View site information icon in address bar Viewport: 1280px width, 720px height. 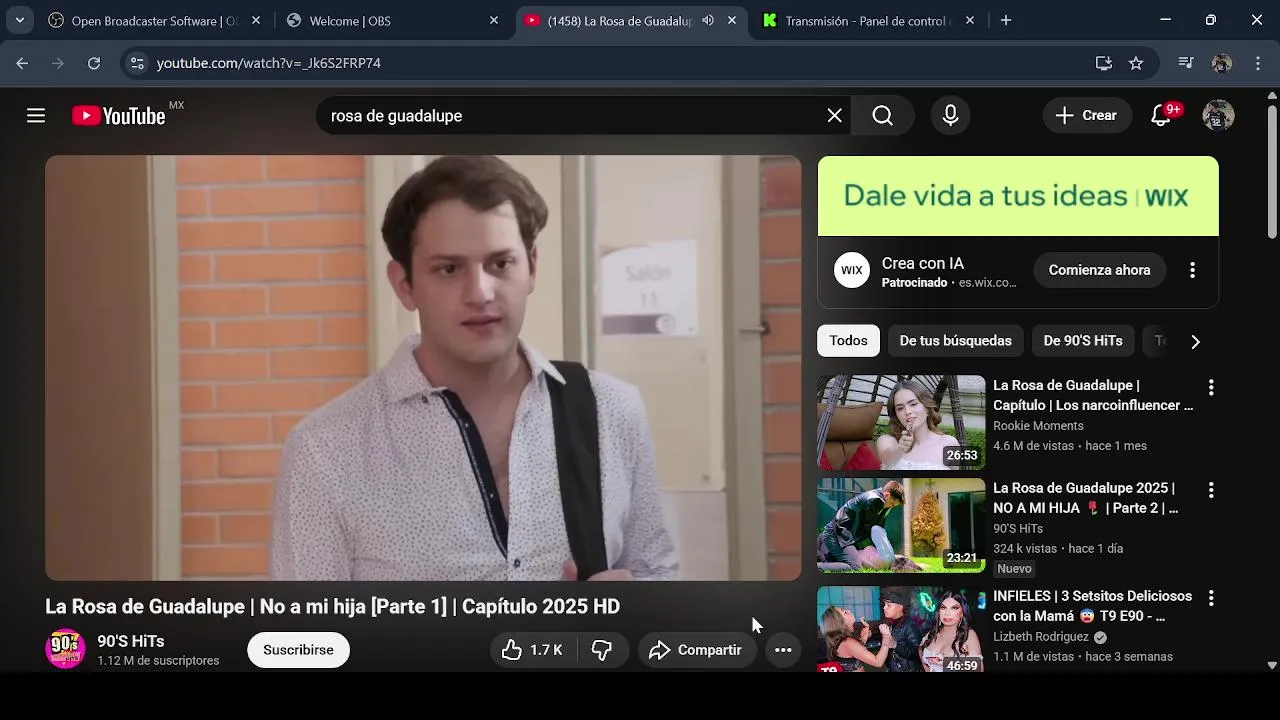(137, 63)
